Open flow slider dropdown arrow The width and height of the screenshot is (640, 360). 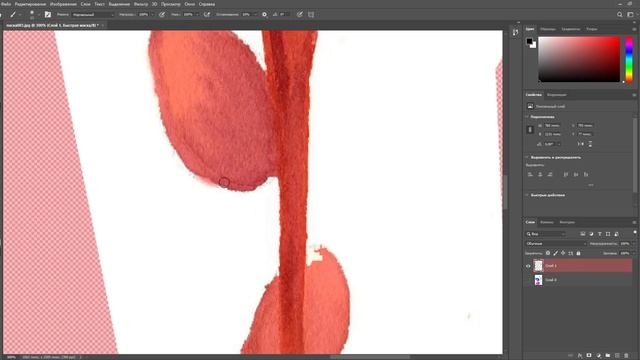(197, 14)
